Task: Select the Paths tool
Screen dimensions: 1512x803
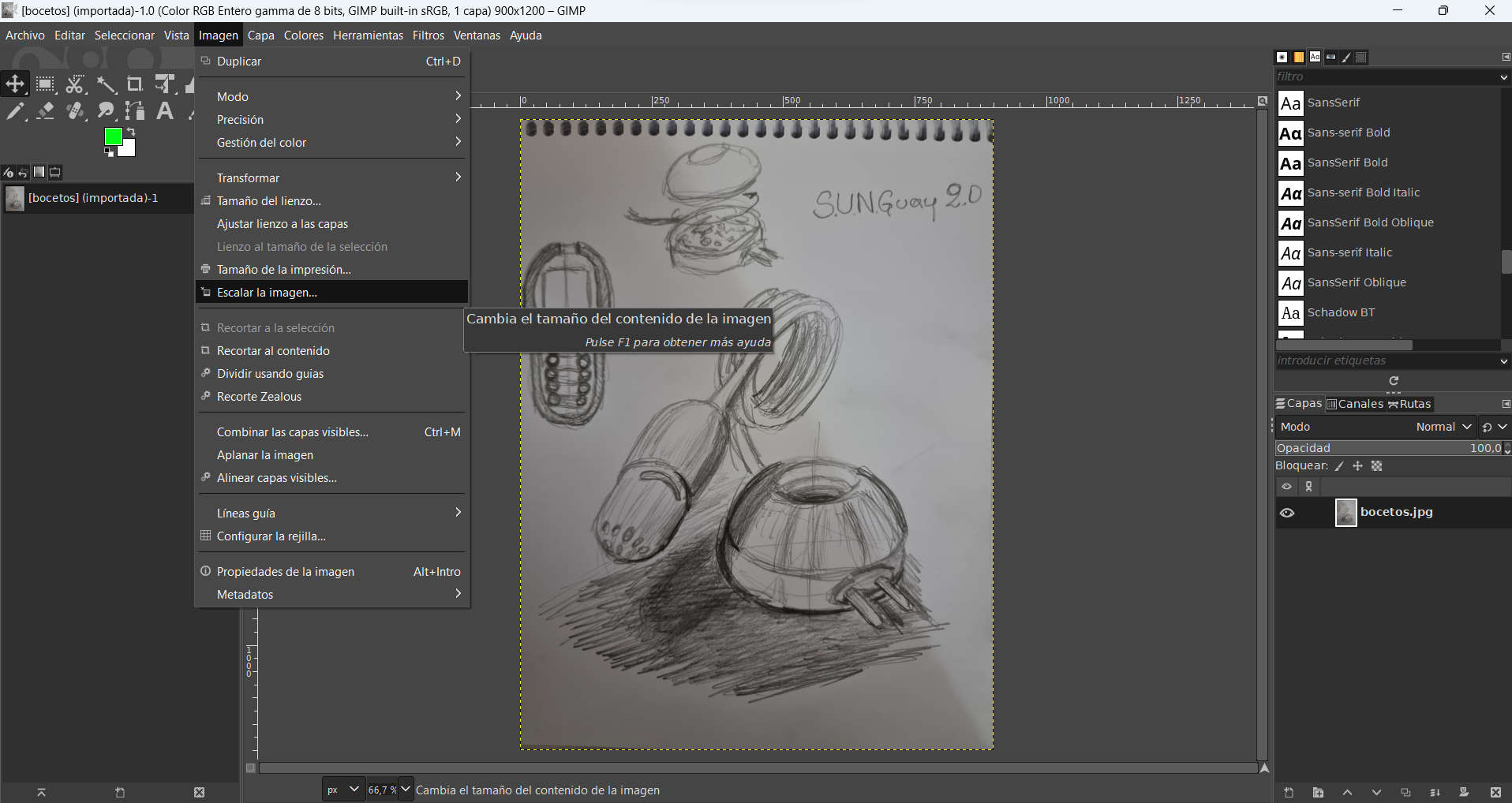Action: [135, 111]
